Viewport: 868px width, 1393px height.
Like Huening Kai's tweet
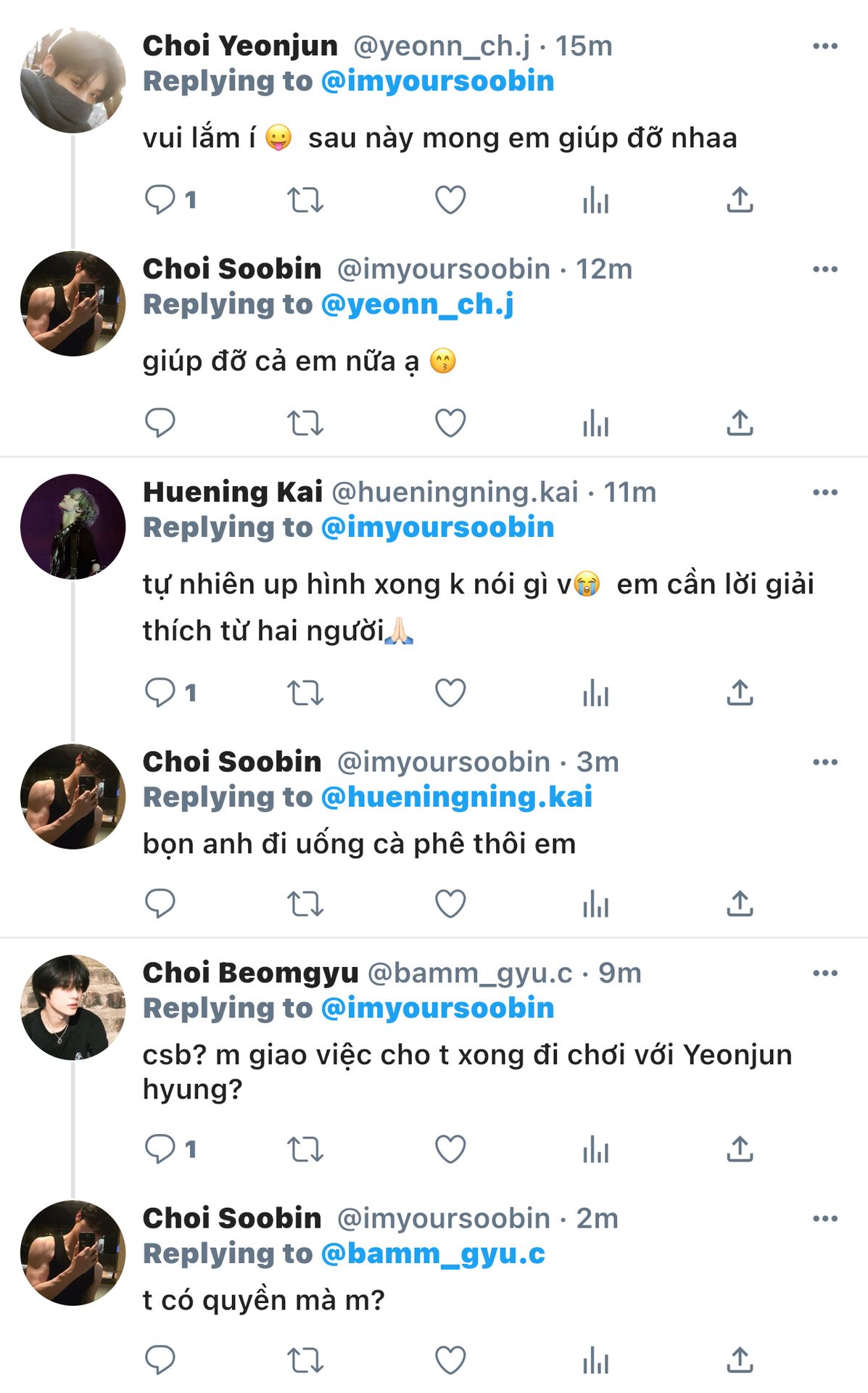450,693
